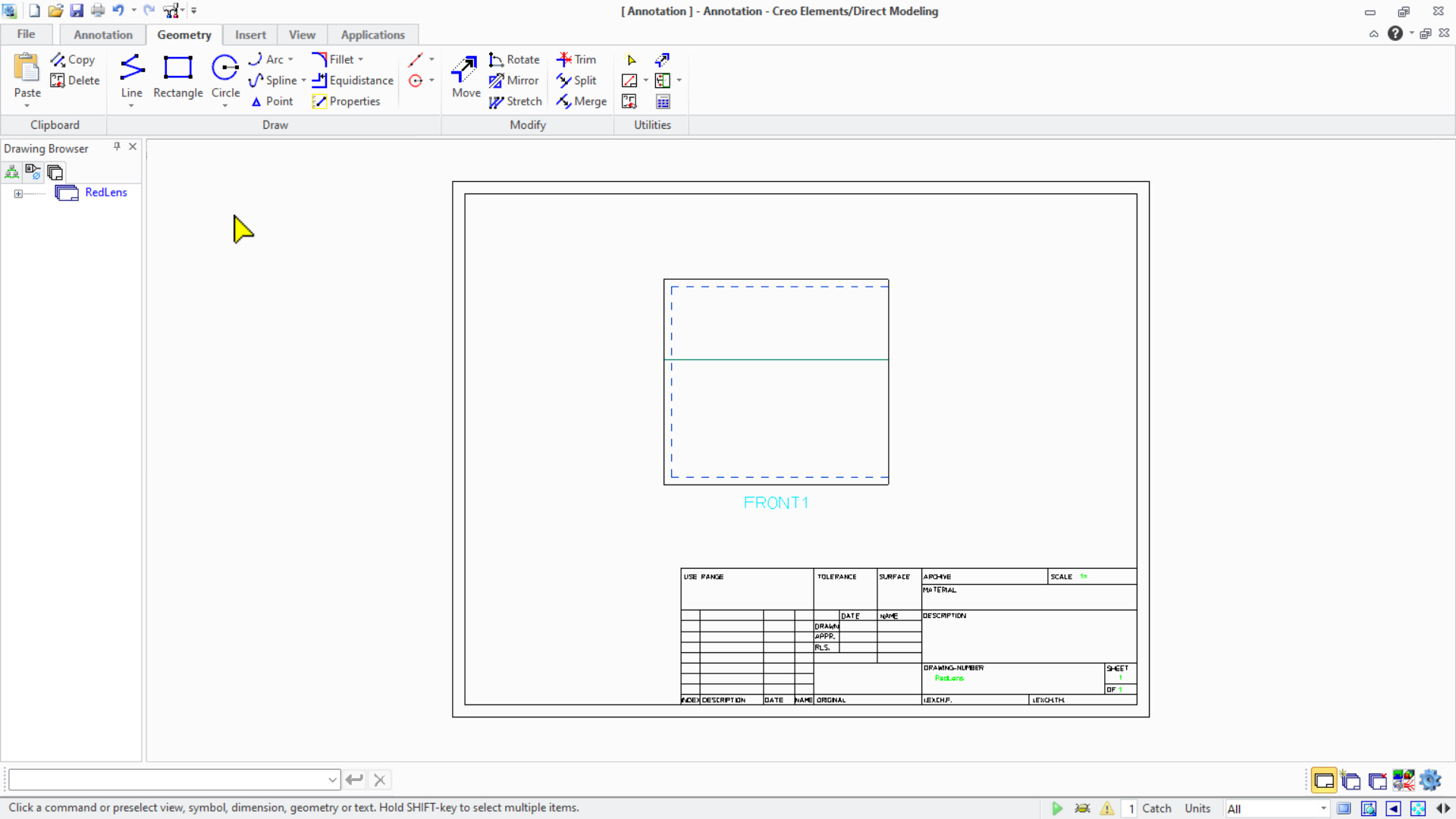Select the Circle tool
Screen dimensions: 1456x819
click(x=225, y=76)
